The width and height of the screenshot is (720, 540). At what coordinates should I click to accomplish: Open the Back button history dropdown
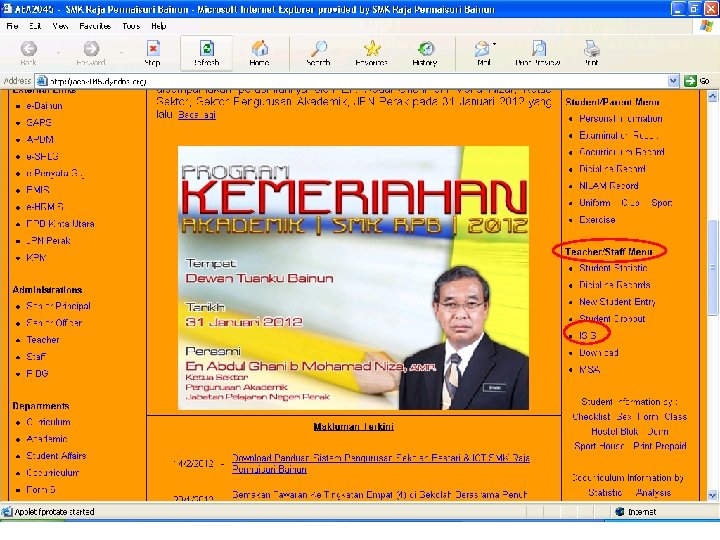(58, 53)
